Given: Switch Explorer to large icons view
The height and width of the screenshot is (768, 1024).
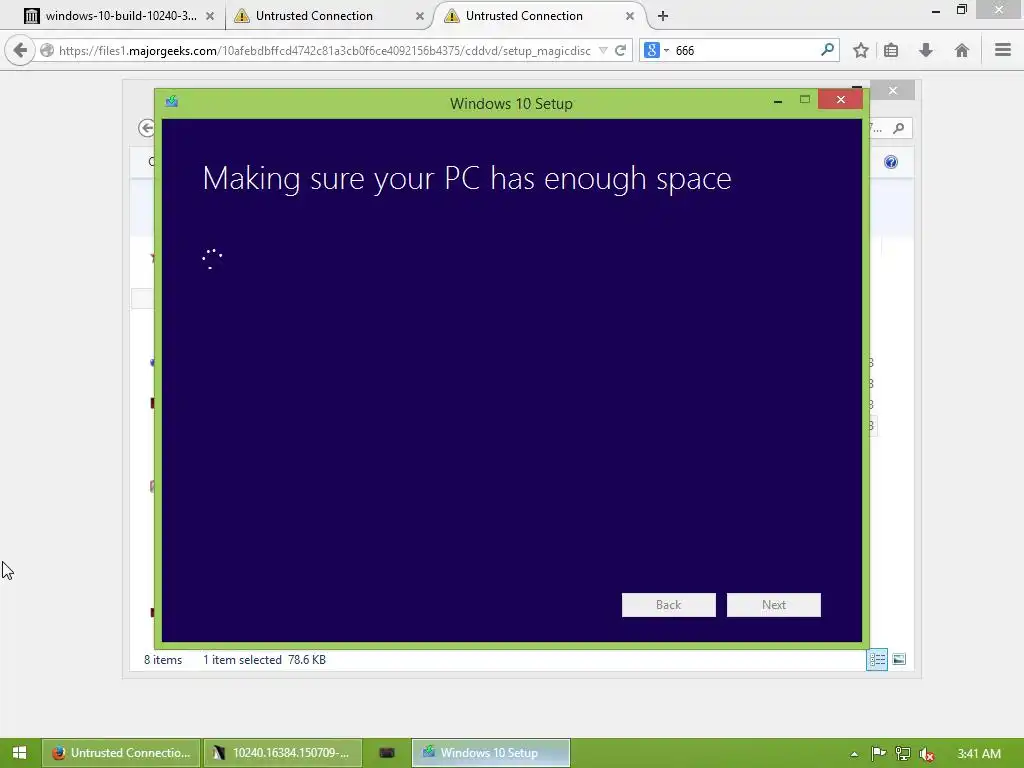Looking at the screenshot, I should (x=899, y=659).
